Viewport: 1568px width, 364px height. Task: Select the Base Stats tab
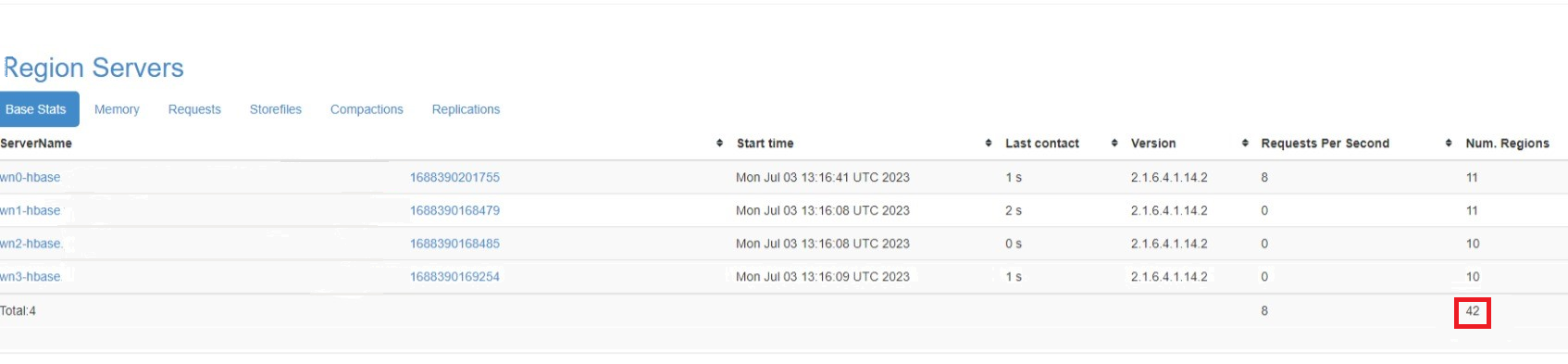[36, 109]
